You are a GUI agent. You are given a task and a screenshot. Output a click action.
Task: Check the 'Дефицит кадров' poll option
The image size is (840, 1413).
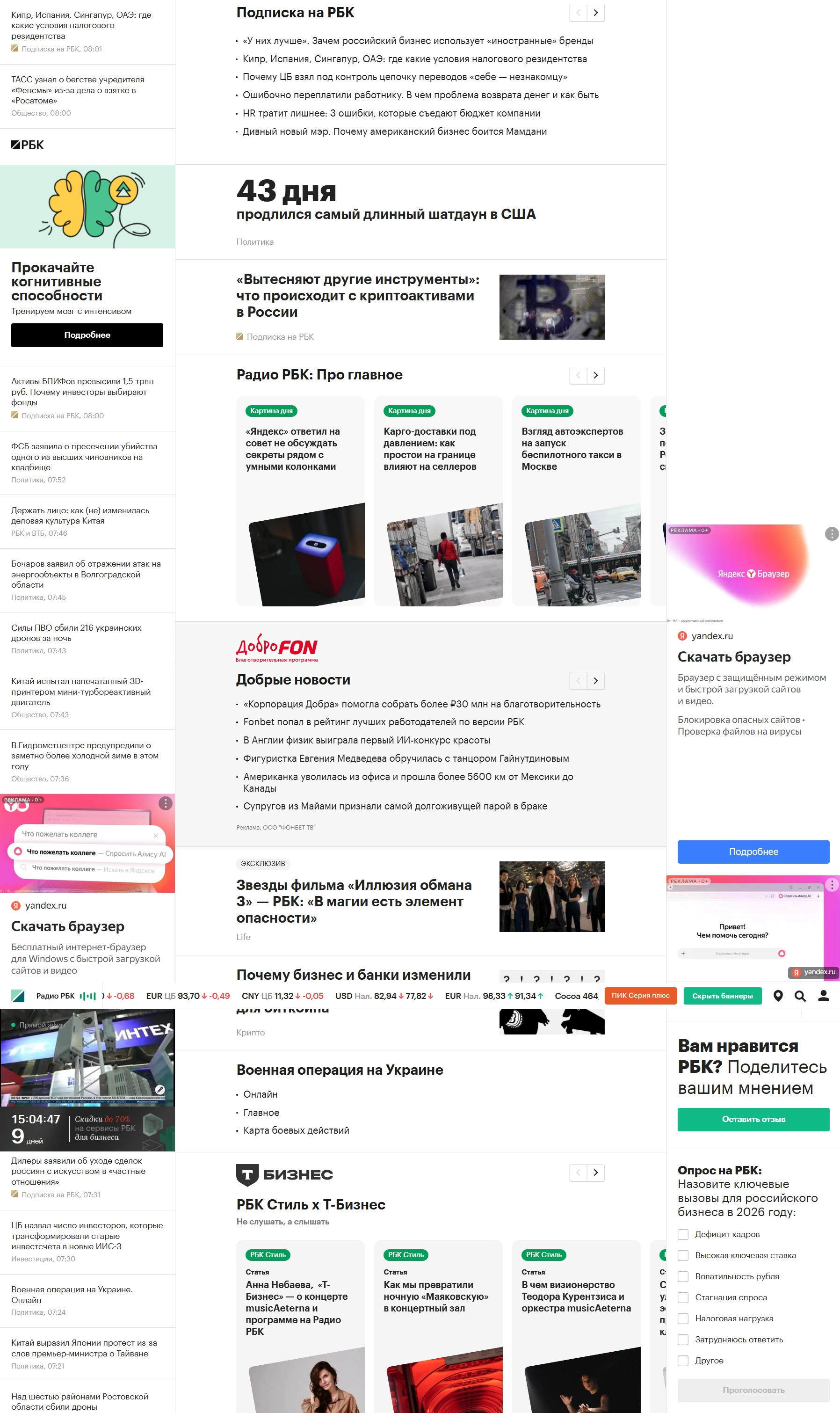(x=683, y=1234)
